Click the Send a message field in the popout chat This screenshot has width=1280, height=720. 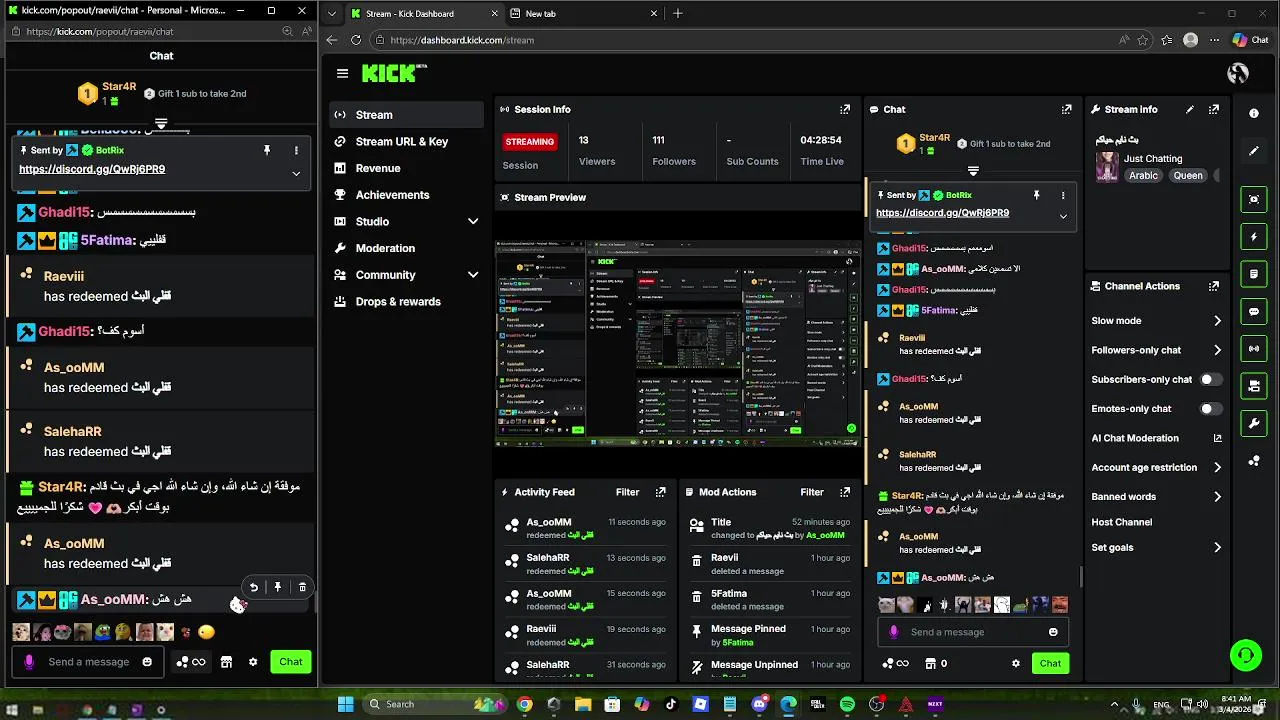tap(89, 662)
